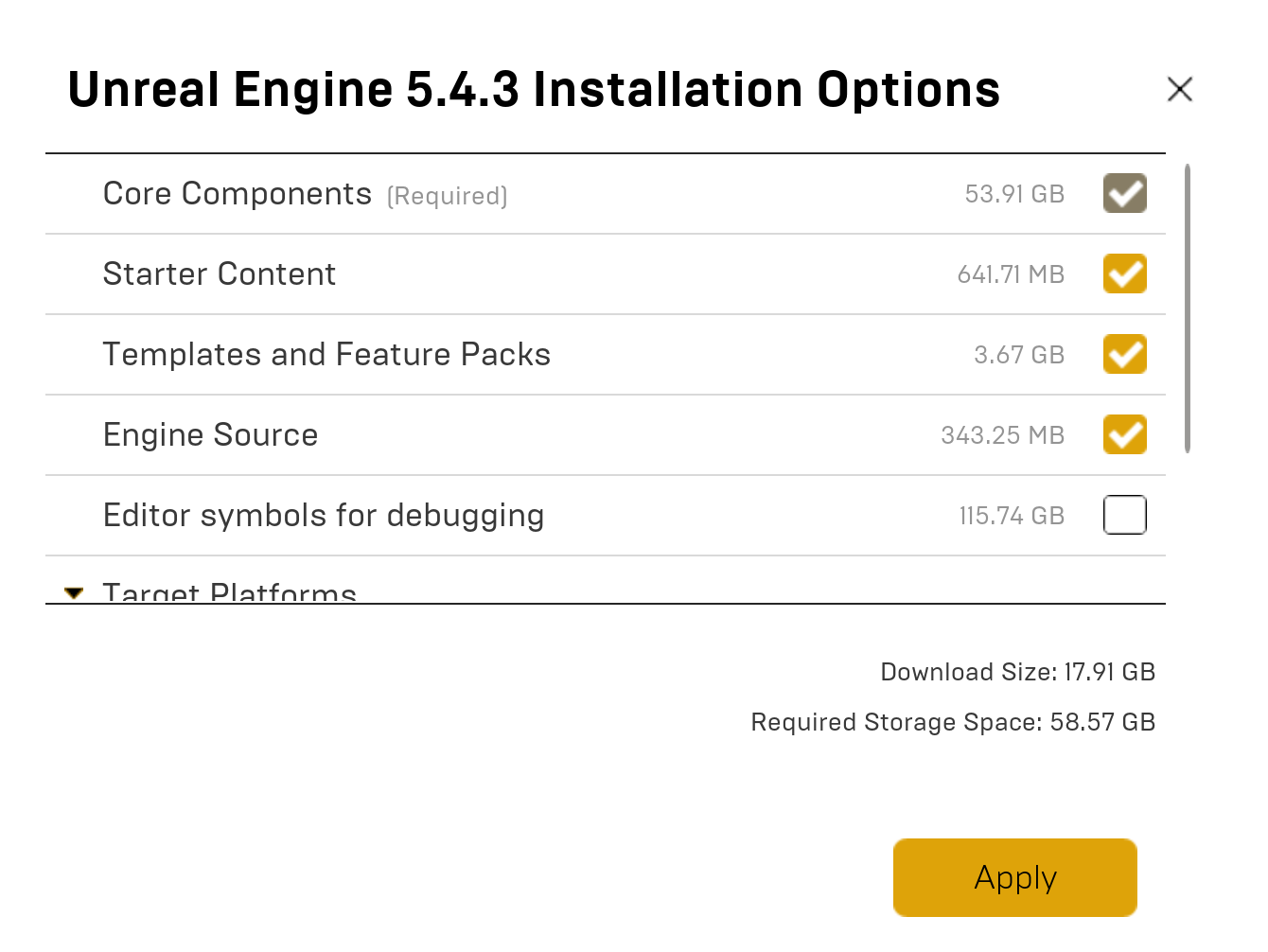Close the Installation Options dialog
This screenshot has width=1268, height=952.
pos(1179,90)
